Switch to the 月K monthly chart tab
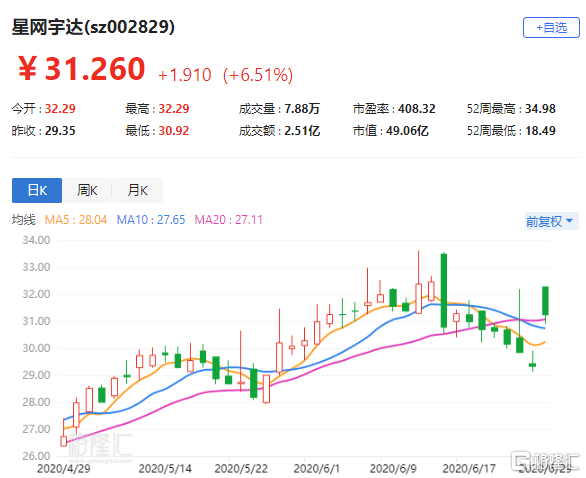 138,190
